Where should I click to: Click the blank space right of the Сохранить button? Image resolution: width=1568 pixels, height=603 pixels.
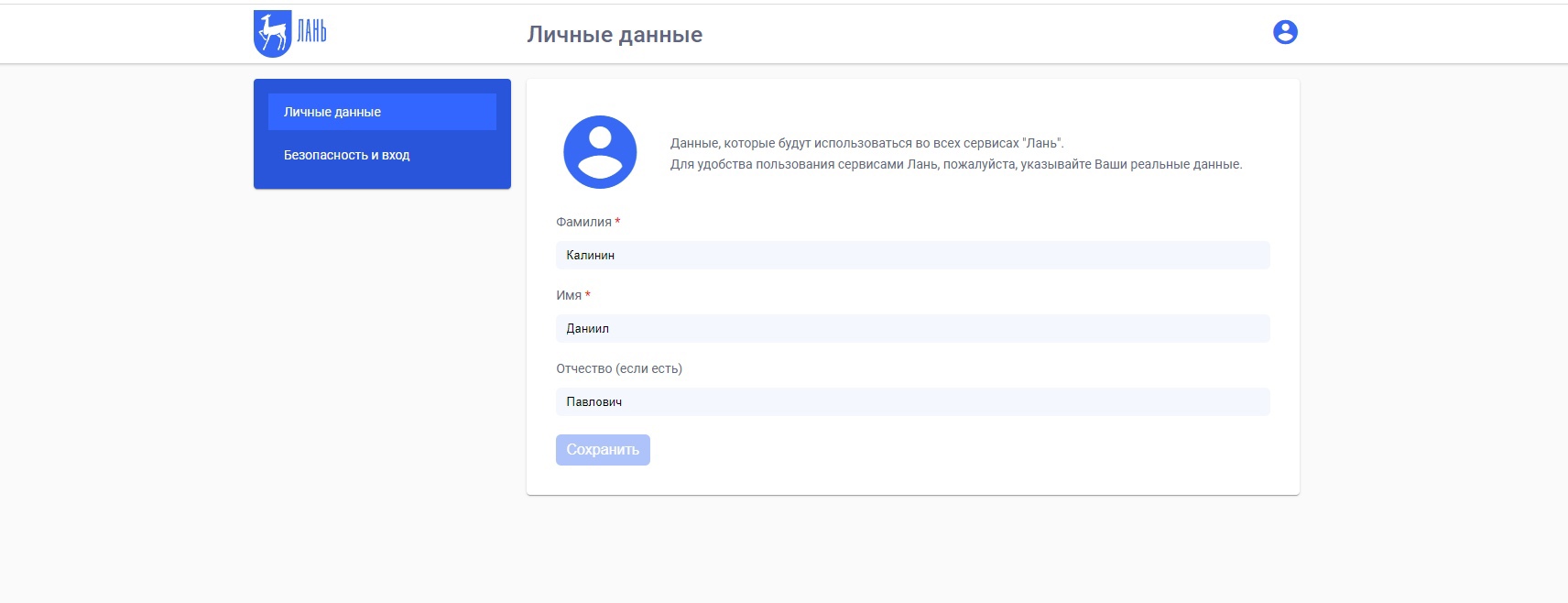point(916,450)
